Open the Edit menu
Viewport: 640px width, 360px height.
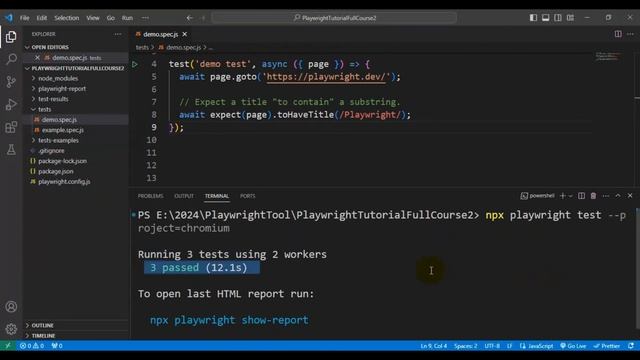(x=42, y=18)
